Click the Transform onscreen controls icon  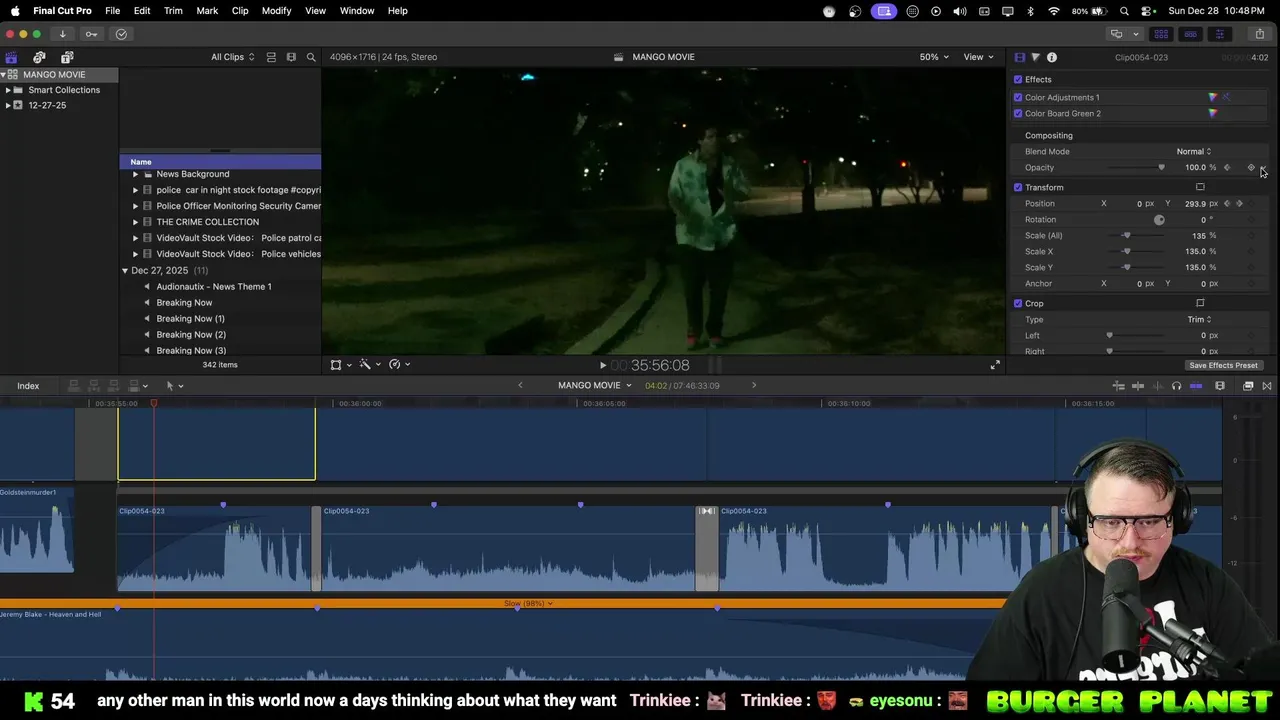pos(1200,187)
